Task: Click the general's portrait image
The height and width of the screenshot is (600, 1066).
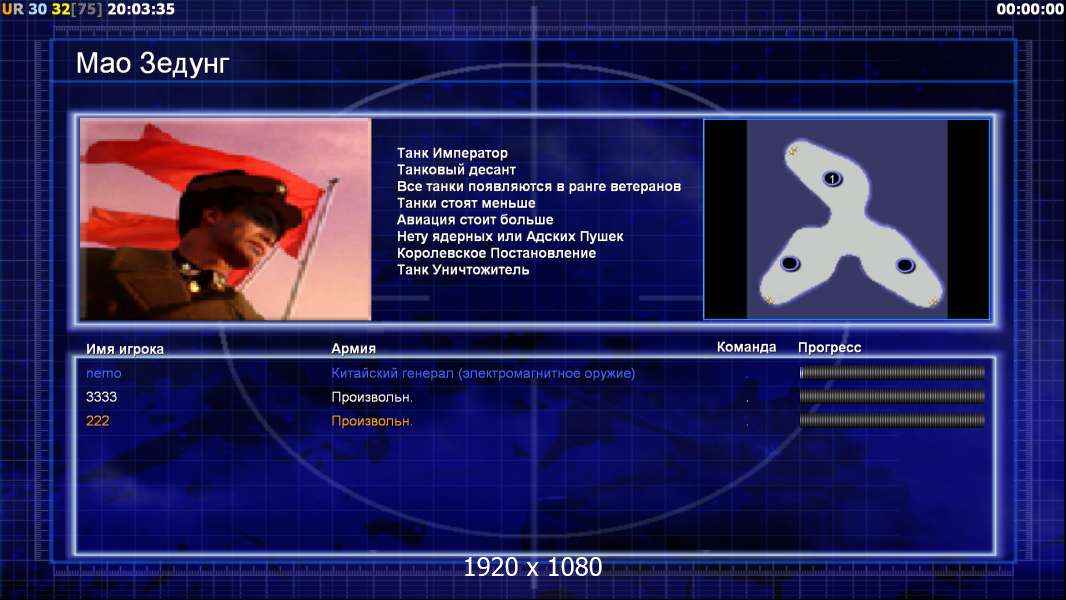Action: pos(226,219)
